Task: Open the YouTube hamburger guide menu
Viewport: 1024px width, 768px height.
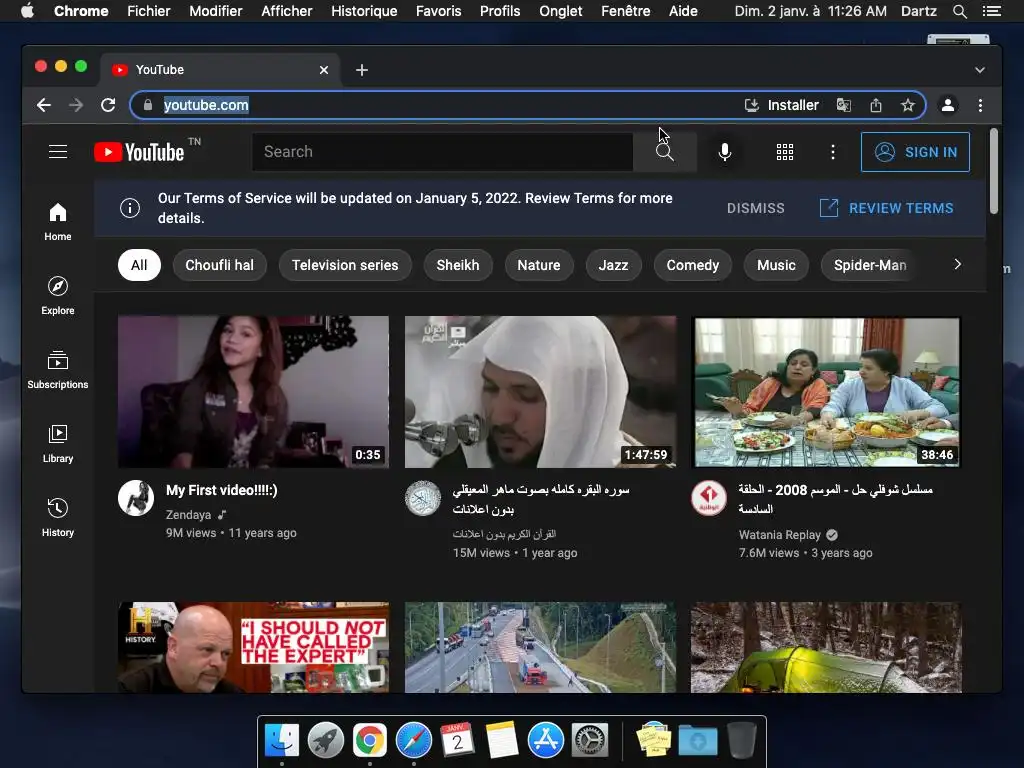Action: tap(58, 152)
